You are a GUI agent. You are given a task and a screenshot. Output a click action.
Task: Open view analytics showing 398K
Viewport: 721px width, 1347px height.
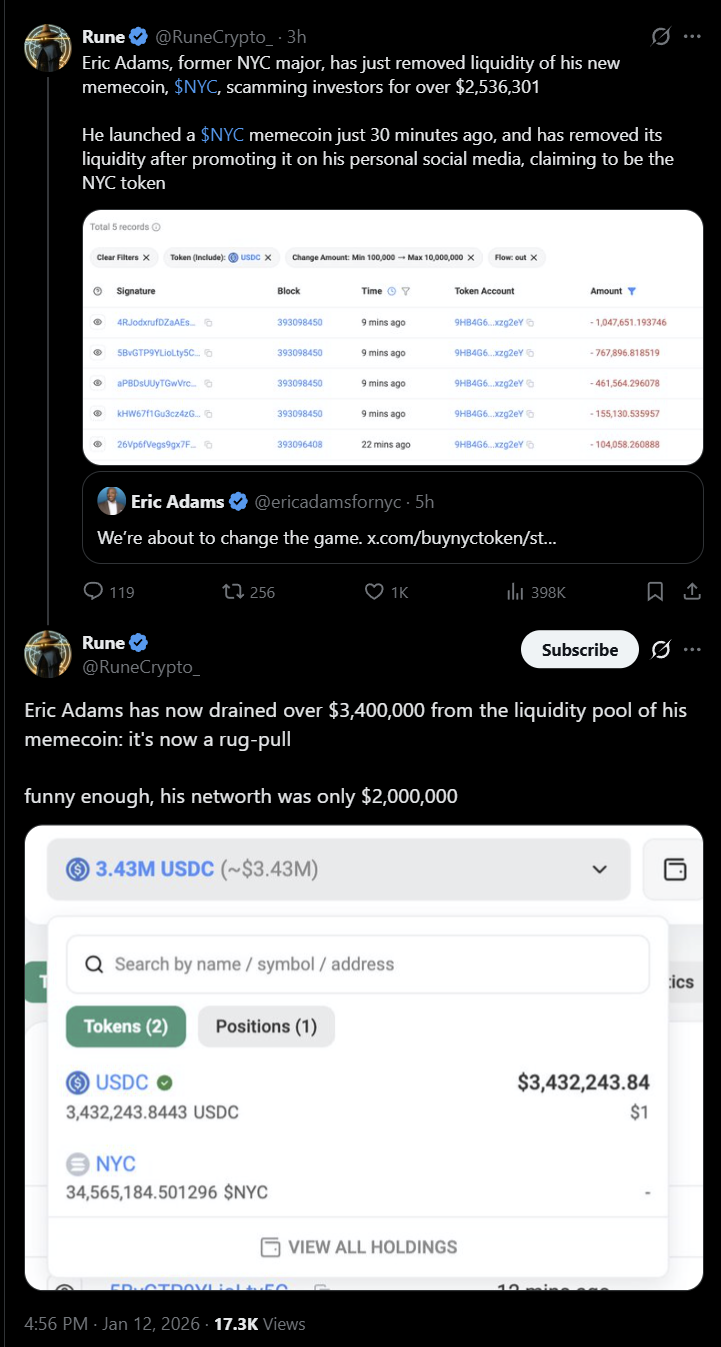(x=516, y=592)
